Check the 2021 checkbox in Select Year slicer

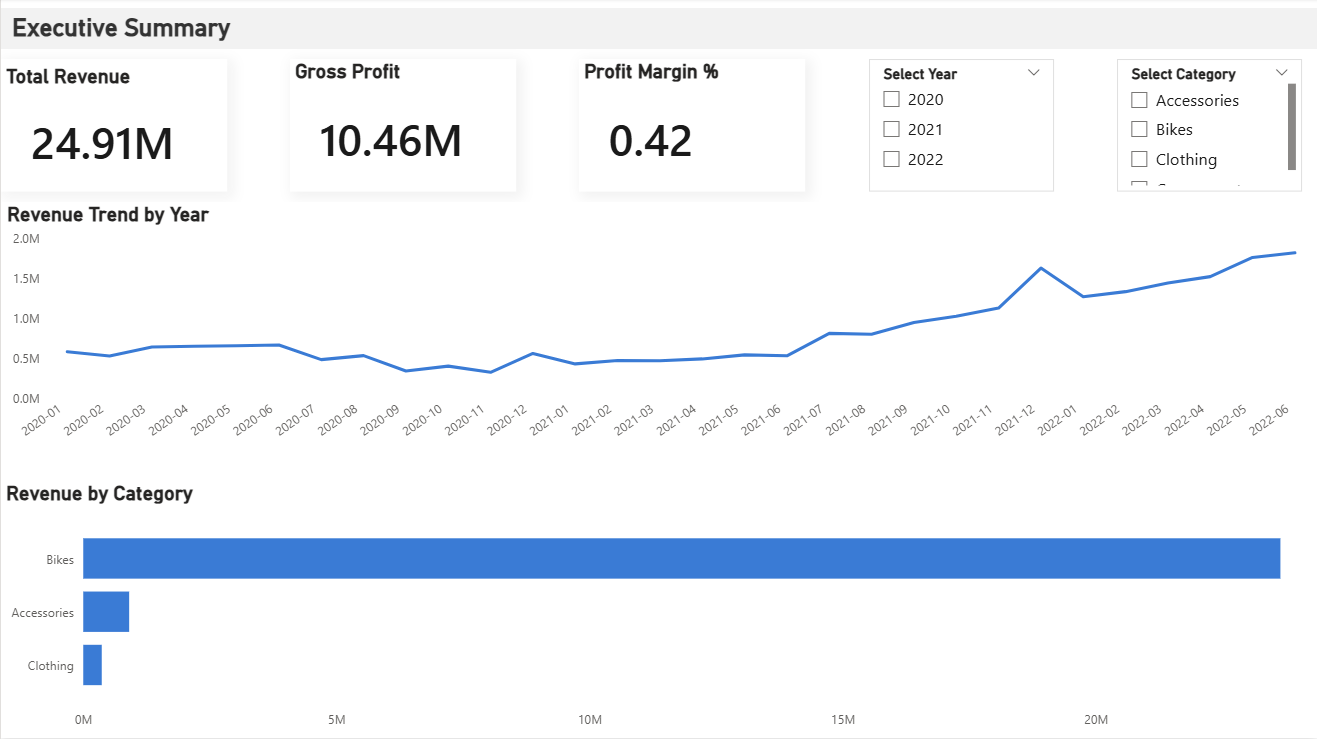(891, 129)
